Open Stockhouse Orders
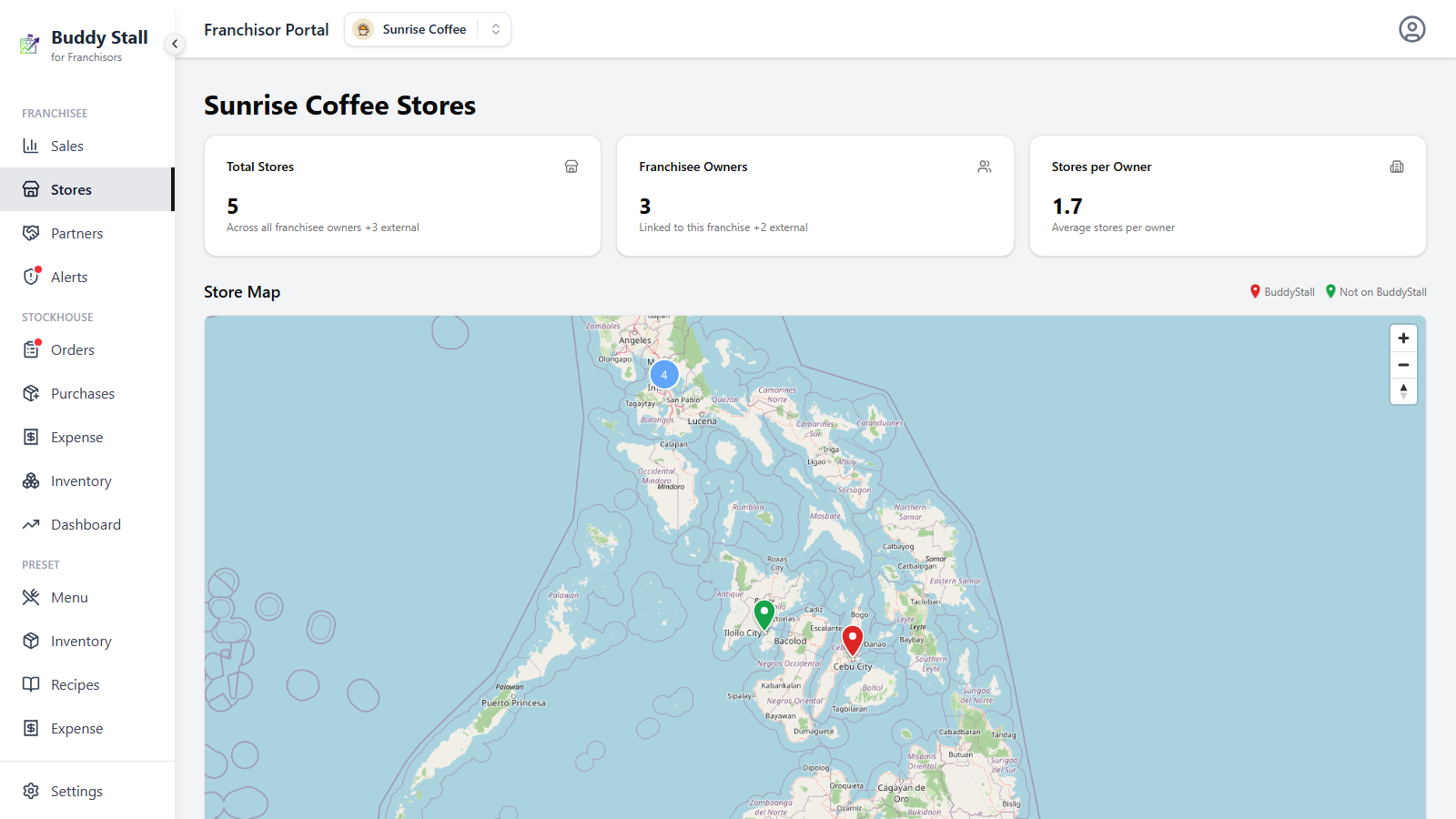Screen dimensions: 1456x819 point(87,349)
